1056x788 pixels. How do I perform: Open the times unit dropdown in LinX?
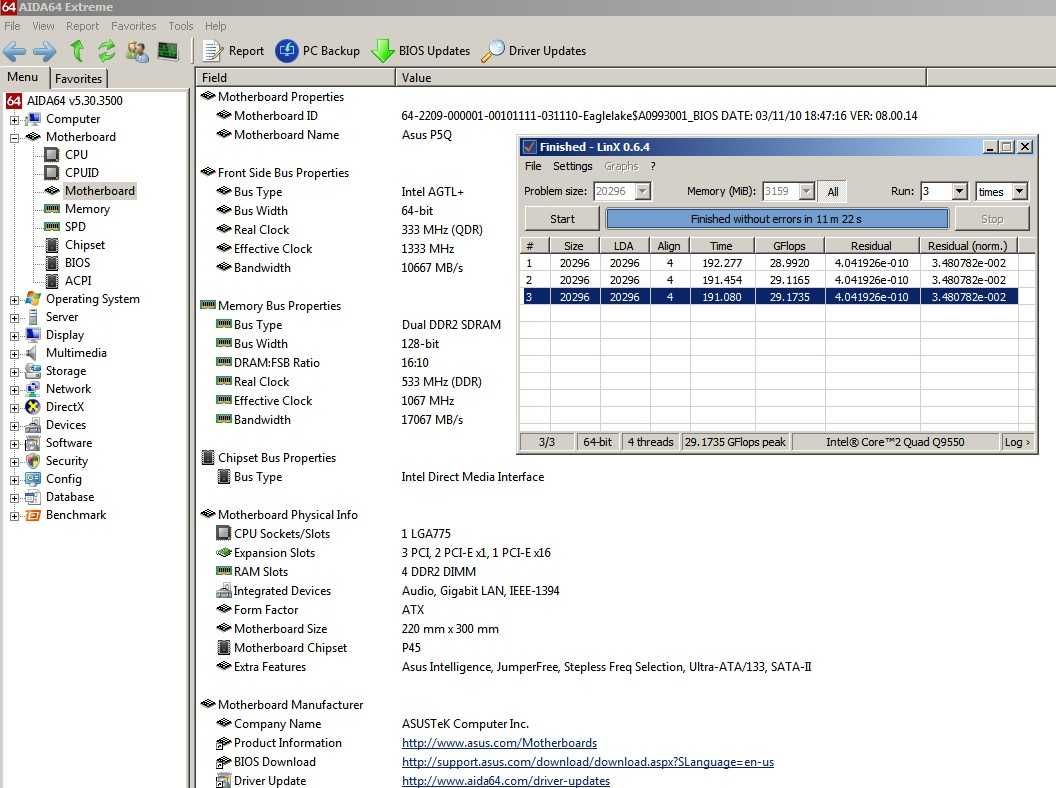click(x=1019, y=192)
